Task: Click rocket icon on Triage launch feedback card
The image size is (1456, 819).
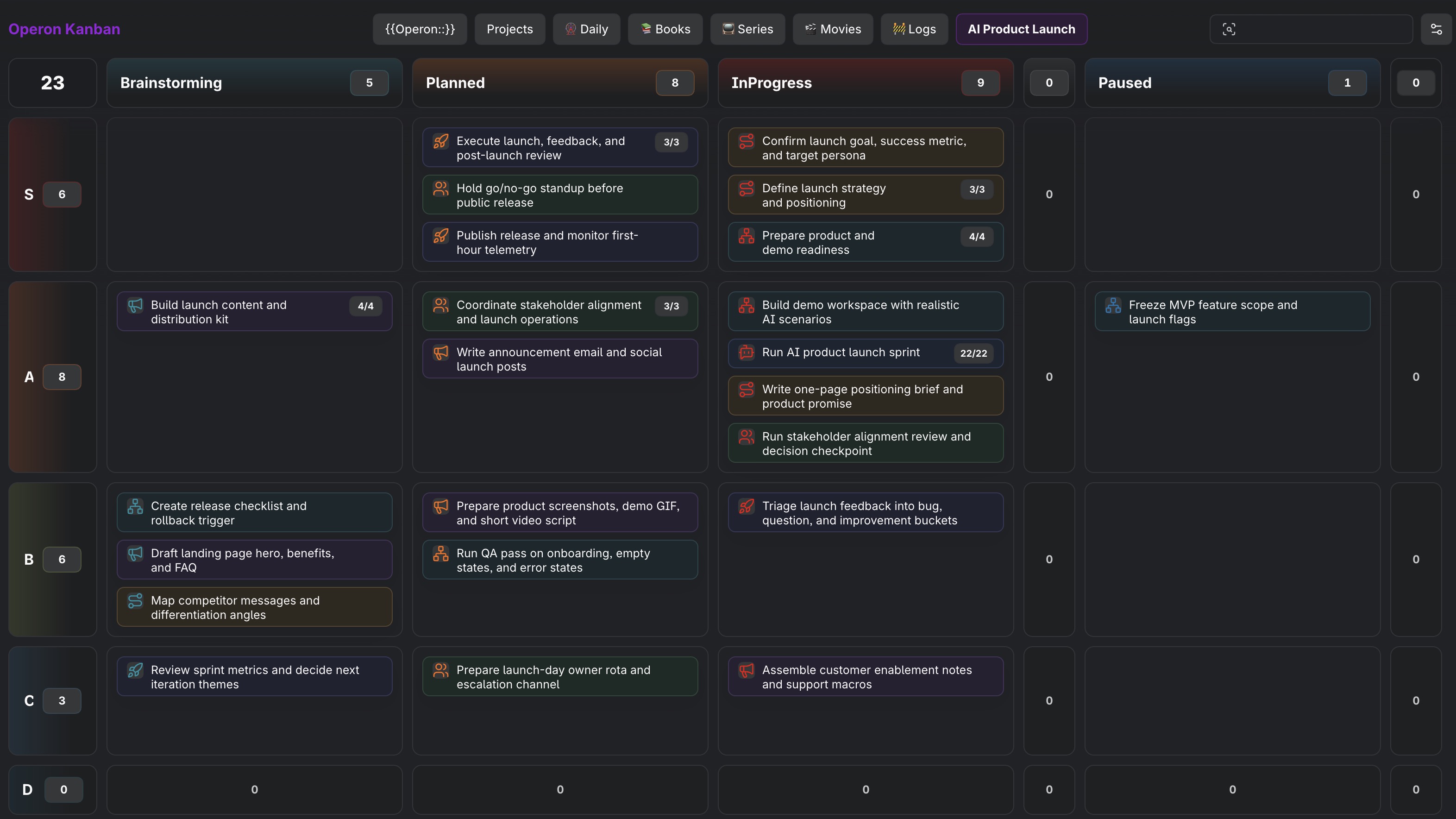Action: 746,506
